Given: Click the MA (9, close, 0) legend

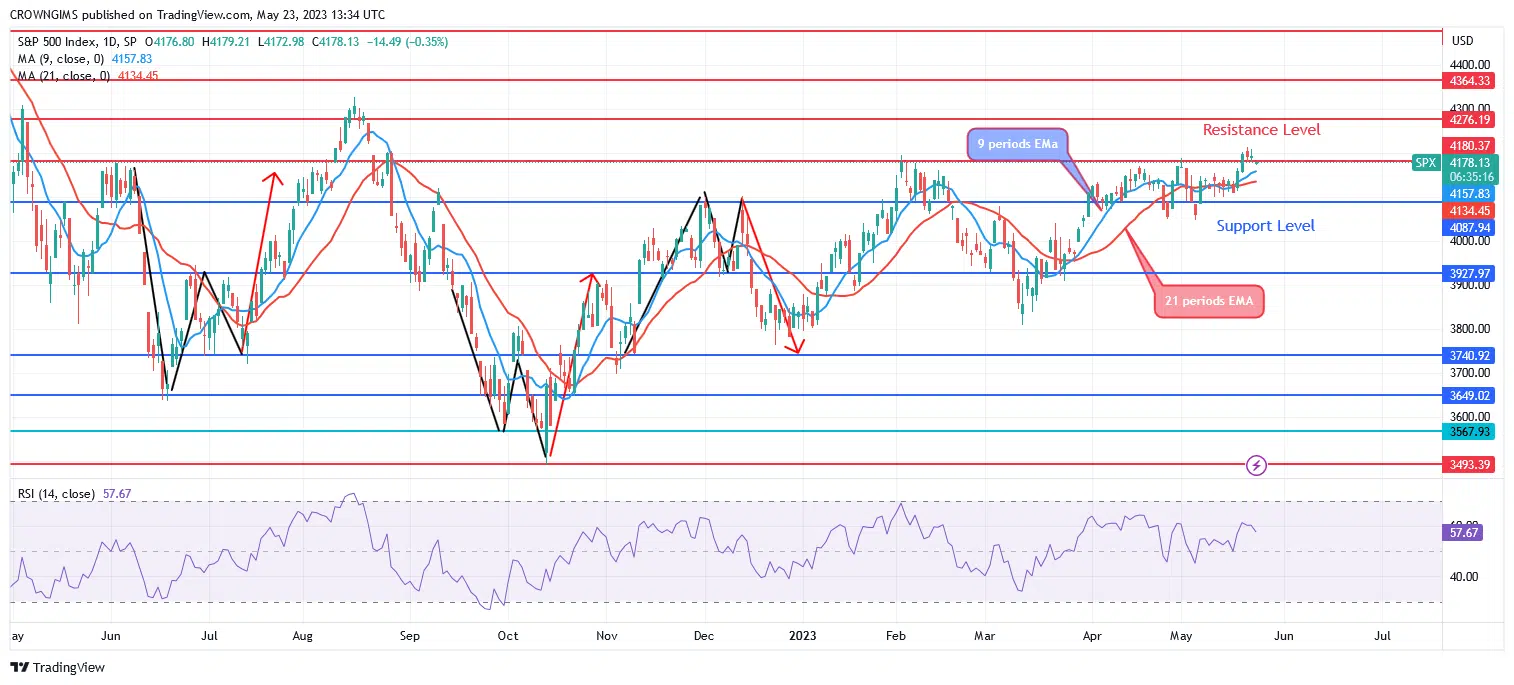Looking at the screenshot, I should [60, 59].
